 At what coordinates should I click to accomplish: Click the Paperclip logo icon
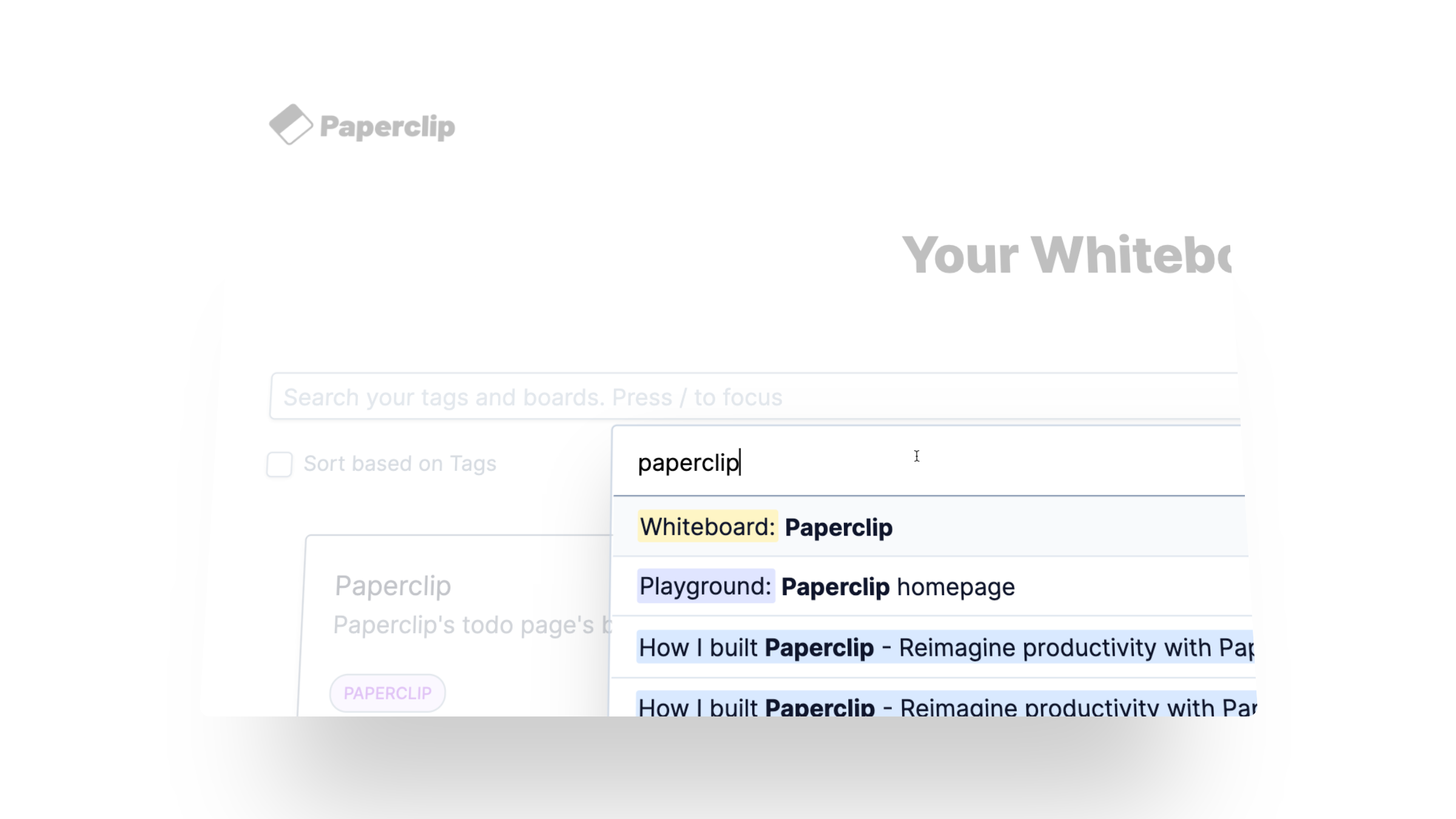point(291,125)
